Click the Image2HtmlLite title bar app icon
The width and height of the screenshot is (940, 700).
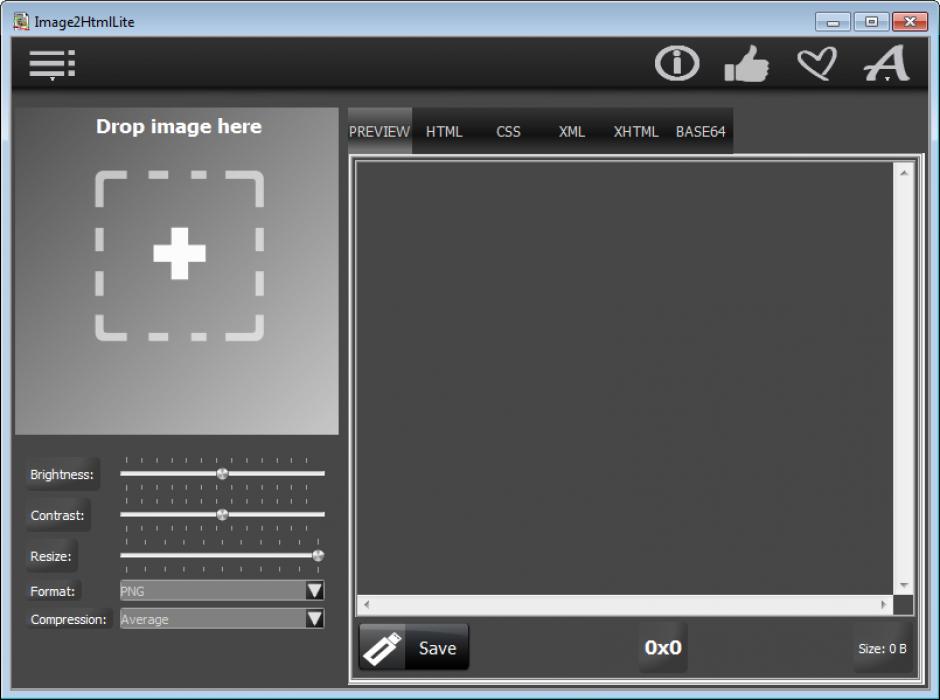[x=20, y=20]
